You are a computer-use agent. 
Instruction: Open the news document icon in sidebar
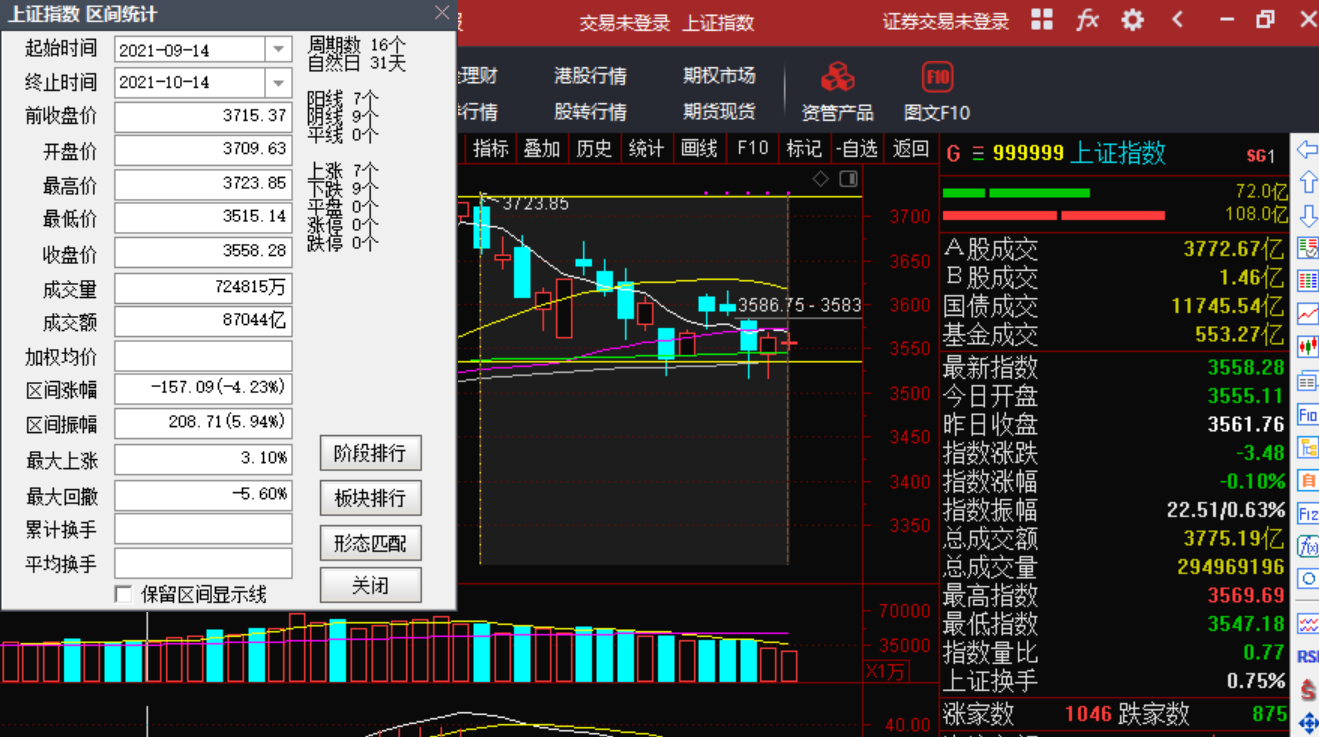click(x=1307, y=381)
